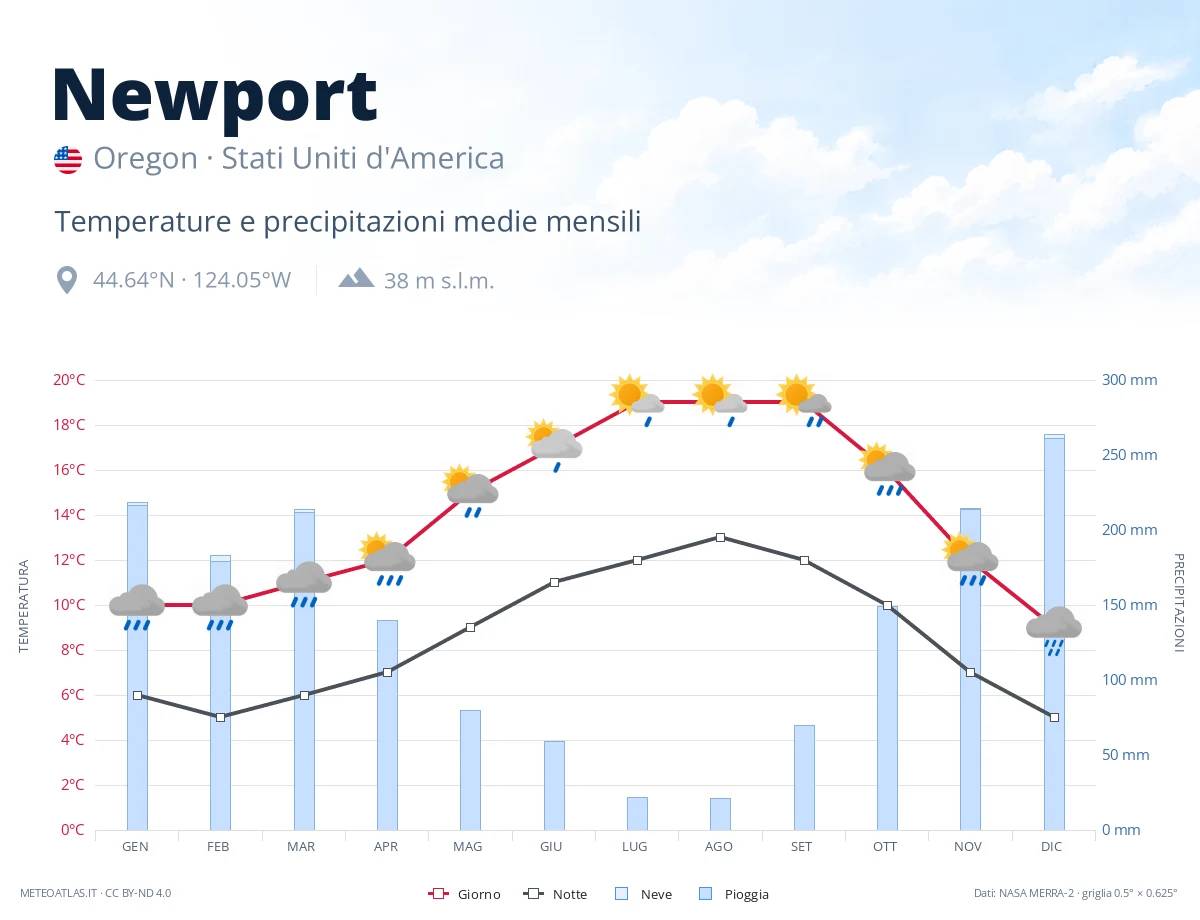The width and height of the screenshot is (1200, 920).
Task: Click the April night temperature point at 7°C
Action: (387, 672)
